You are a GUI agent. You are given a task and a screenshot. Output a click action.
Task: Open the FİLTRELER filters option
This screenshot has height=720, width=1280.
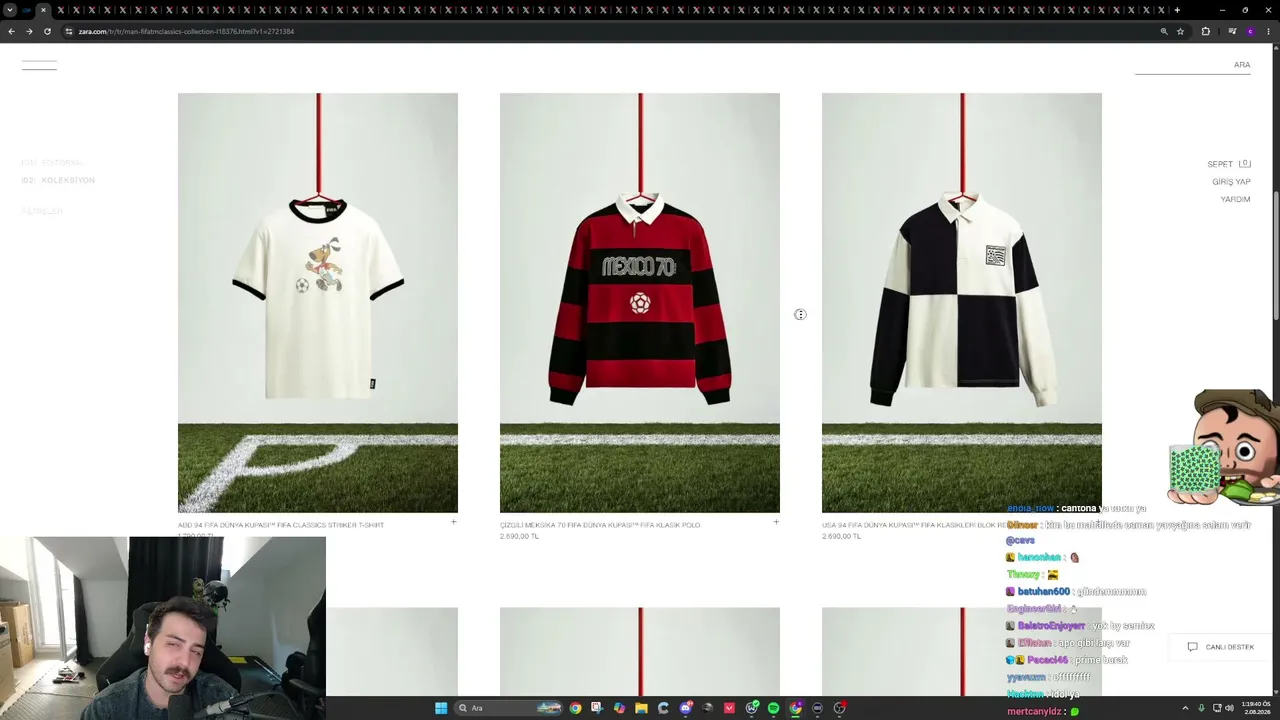click(42, 211)
